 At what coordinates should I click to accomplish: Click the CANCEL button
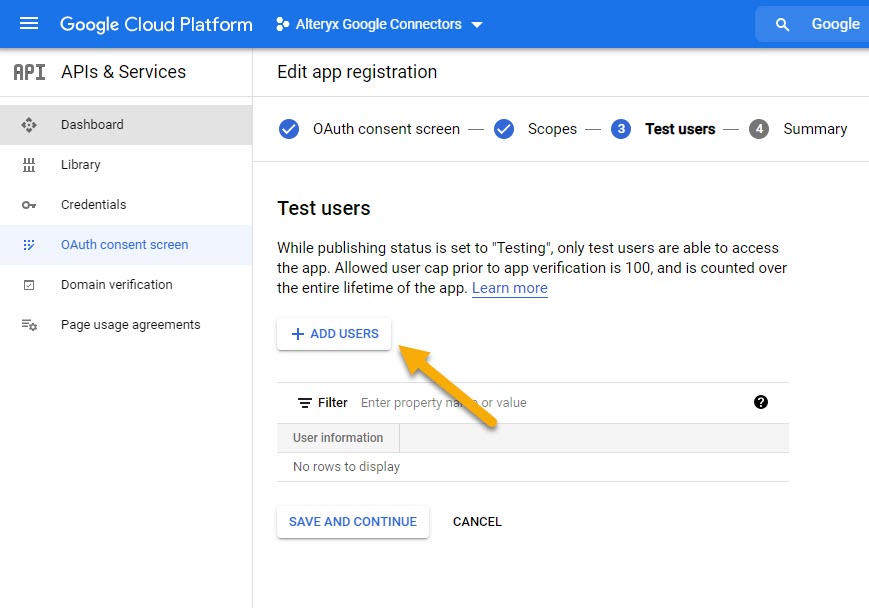(477, 521)
